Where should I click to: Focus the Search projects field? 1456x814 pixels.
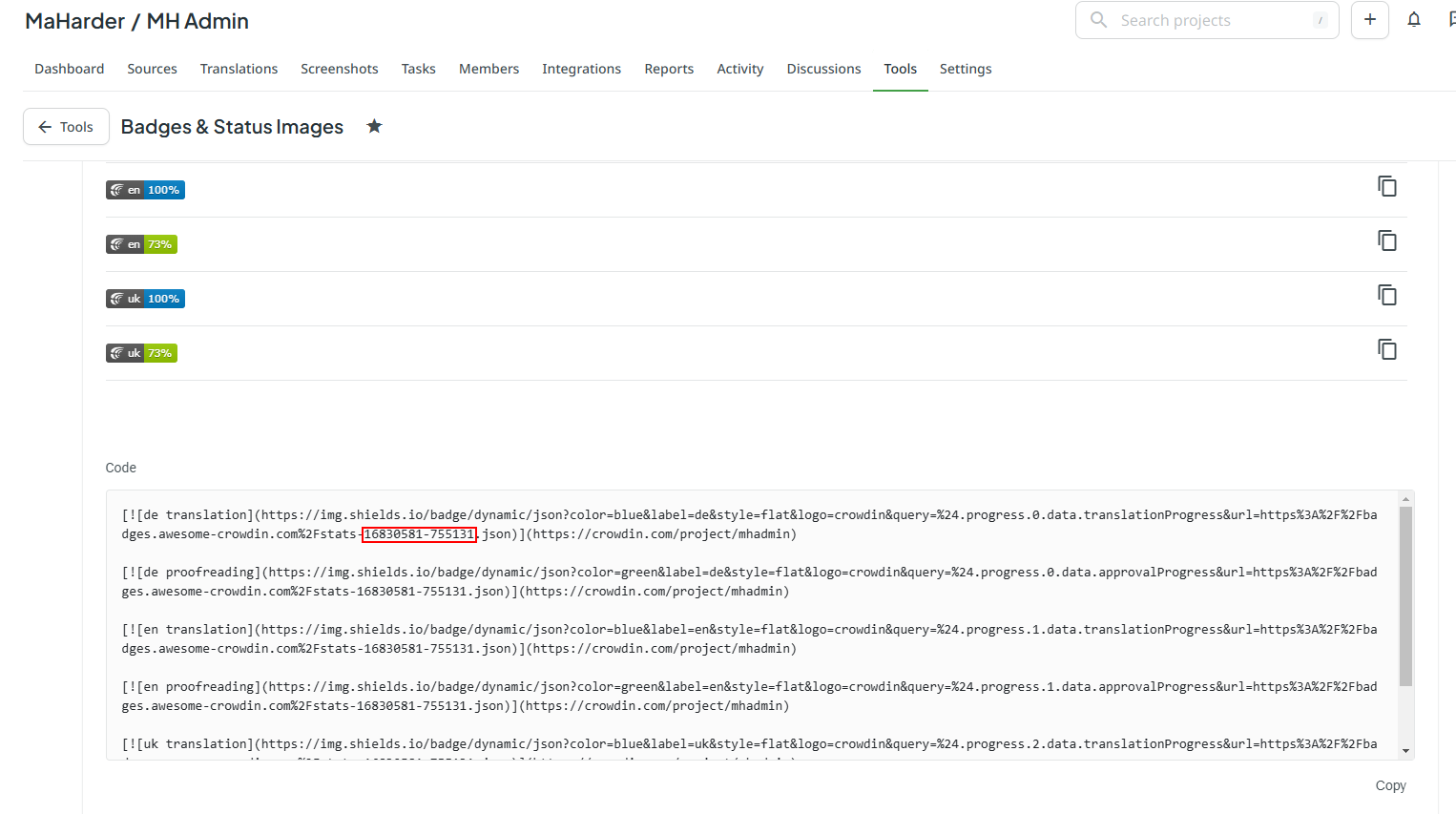1207,20
